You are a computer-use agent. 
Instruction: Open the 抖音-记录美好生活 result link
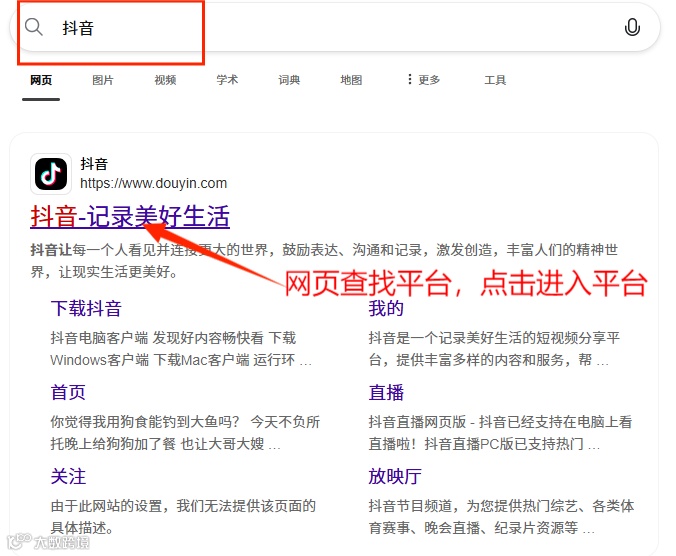tap(130, 216)
